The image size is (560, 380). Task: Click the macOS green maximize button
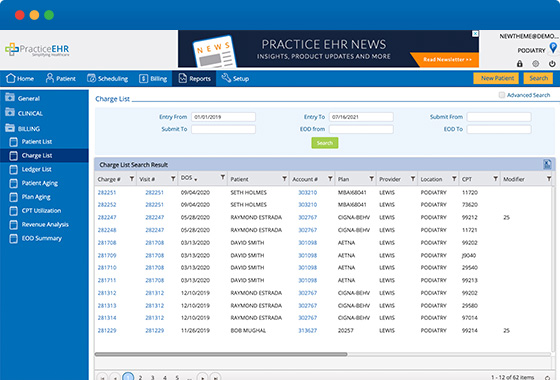point(49,15)
